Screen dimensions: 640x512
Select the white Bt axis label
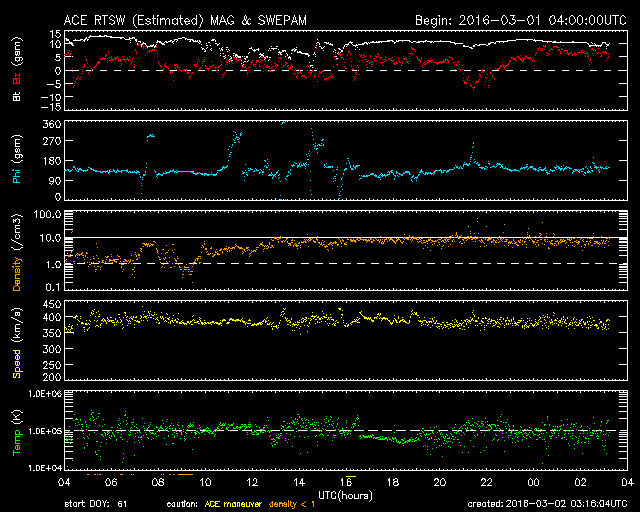coord(16,96)
